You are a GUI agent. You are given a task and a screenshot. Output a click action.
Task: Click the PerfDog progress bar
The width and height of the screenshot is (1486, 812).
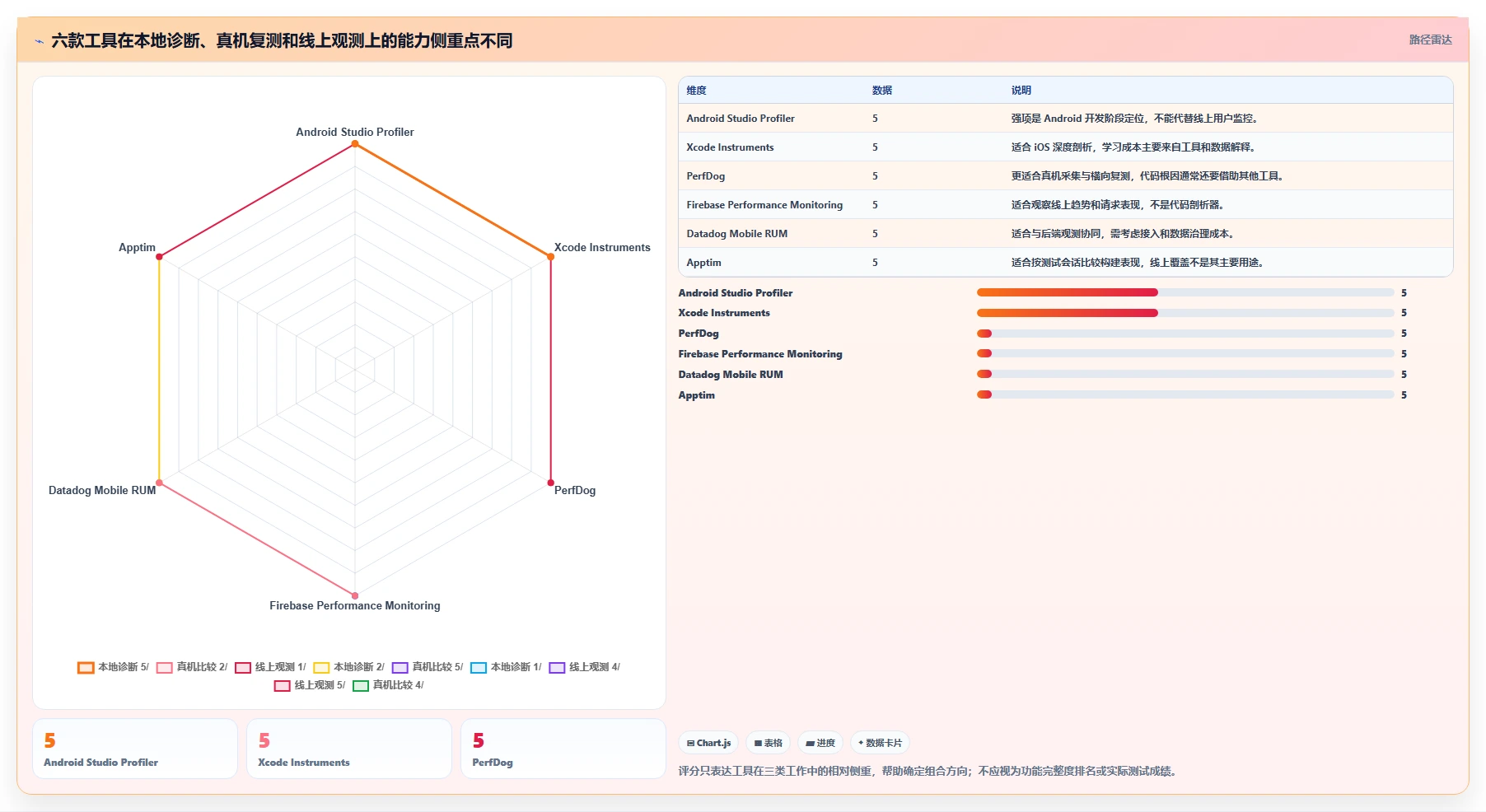click(x=1185, y=334)
